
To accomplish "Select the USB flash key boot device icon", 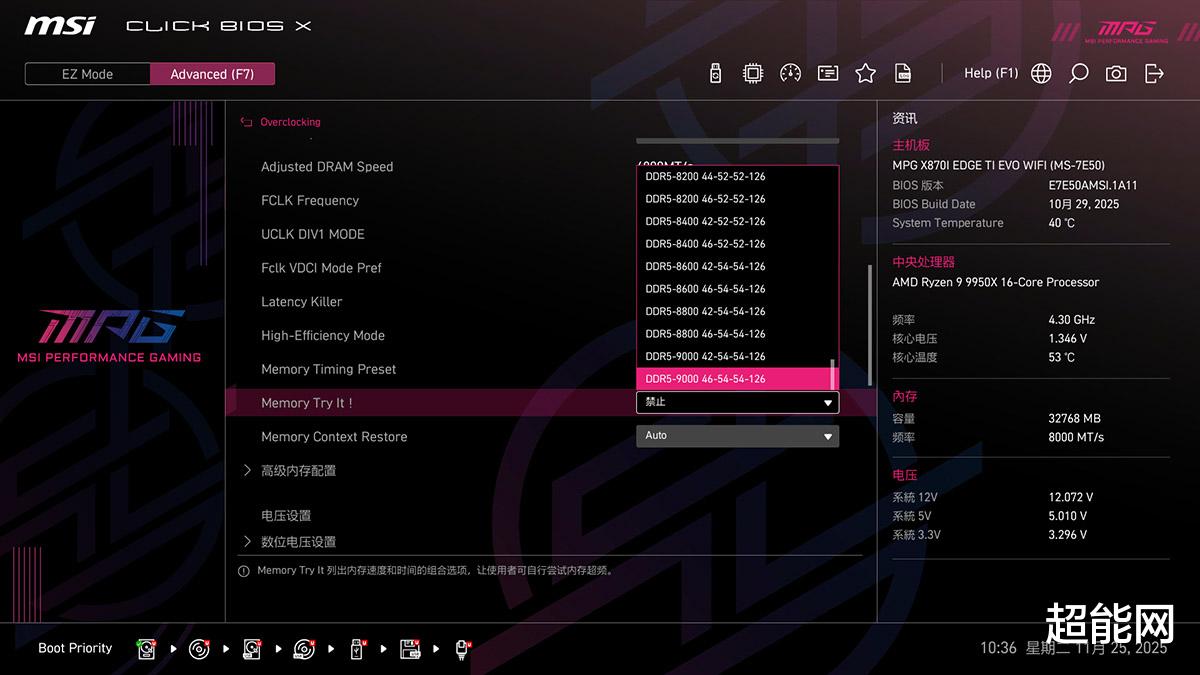I will (358, 649).
